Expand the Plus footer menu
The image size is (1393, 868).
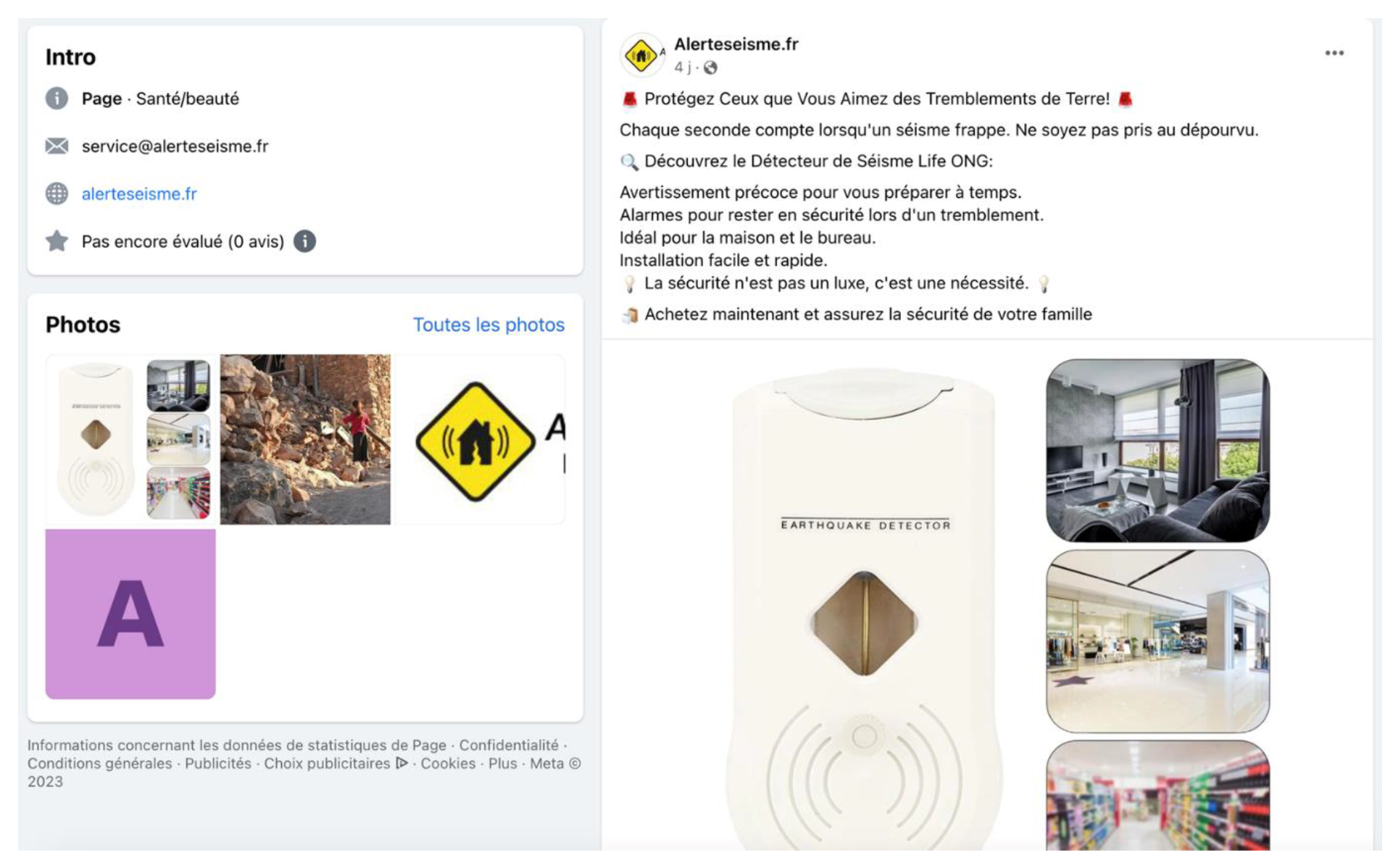click(502, 763)
